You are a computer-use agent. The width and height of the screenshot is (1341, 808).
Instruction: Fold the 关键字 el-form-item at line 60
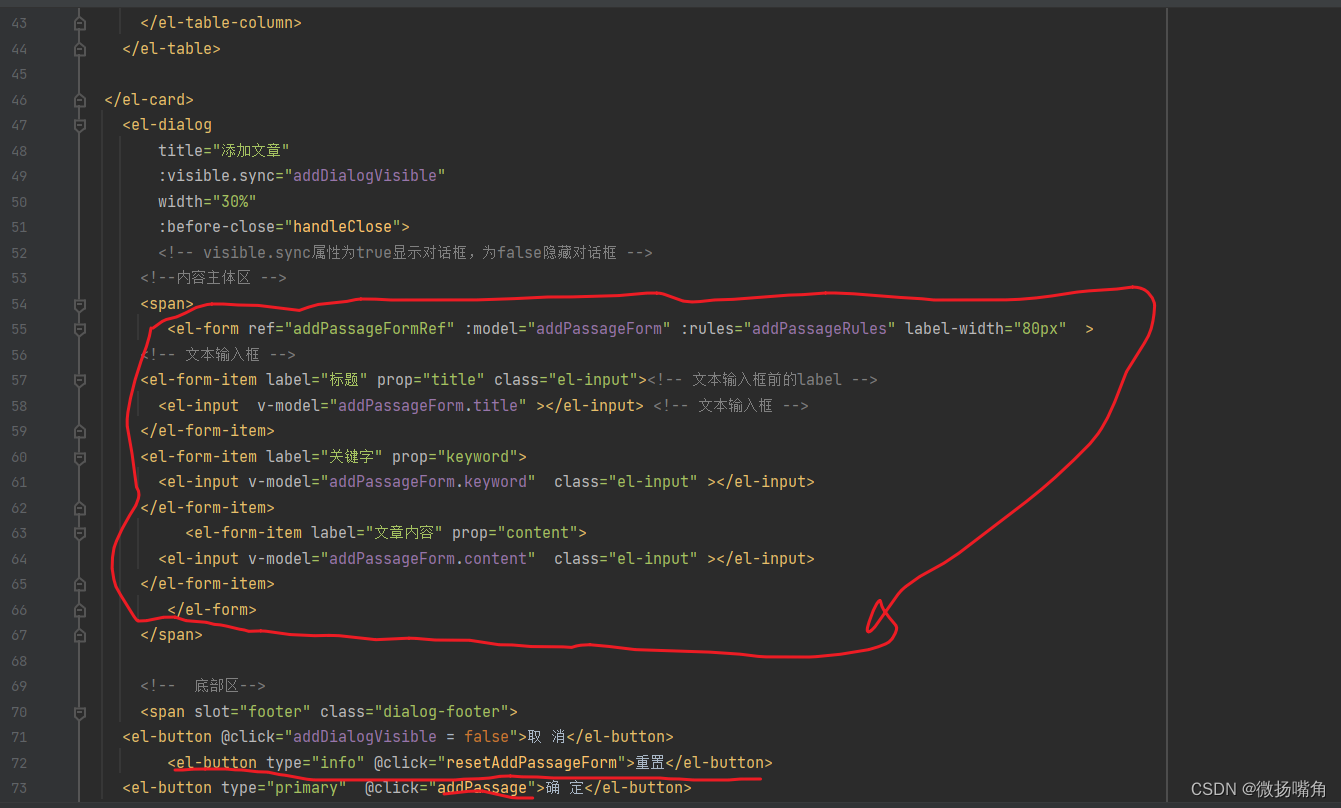pyautogui.click(x=80, y=456)
